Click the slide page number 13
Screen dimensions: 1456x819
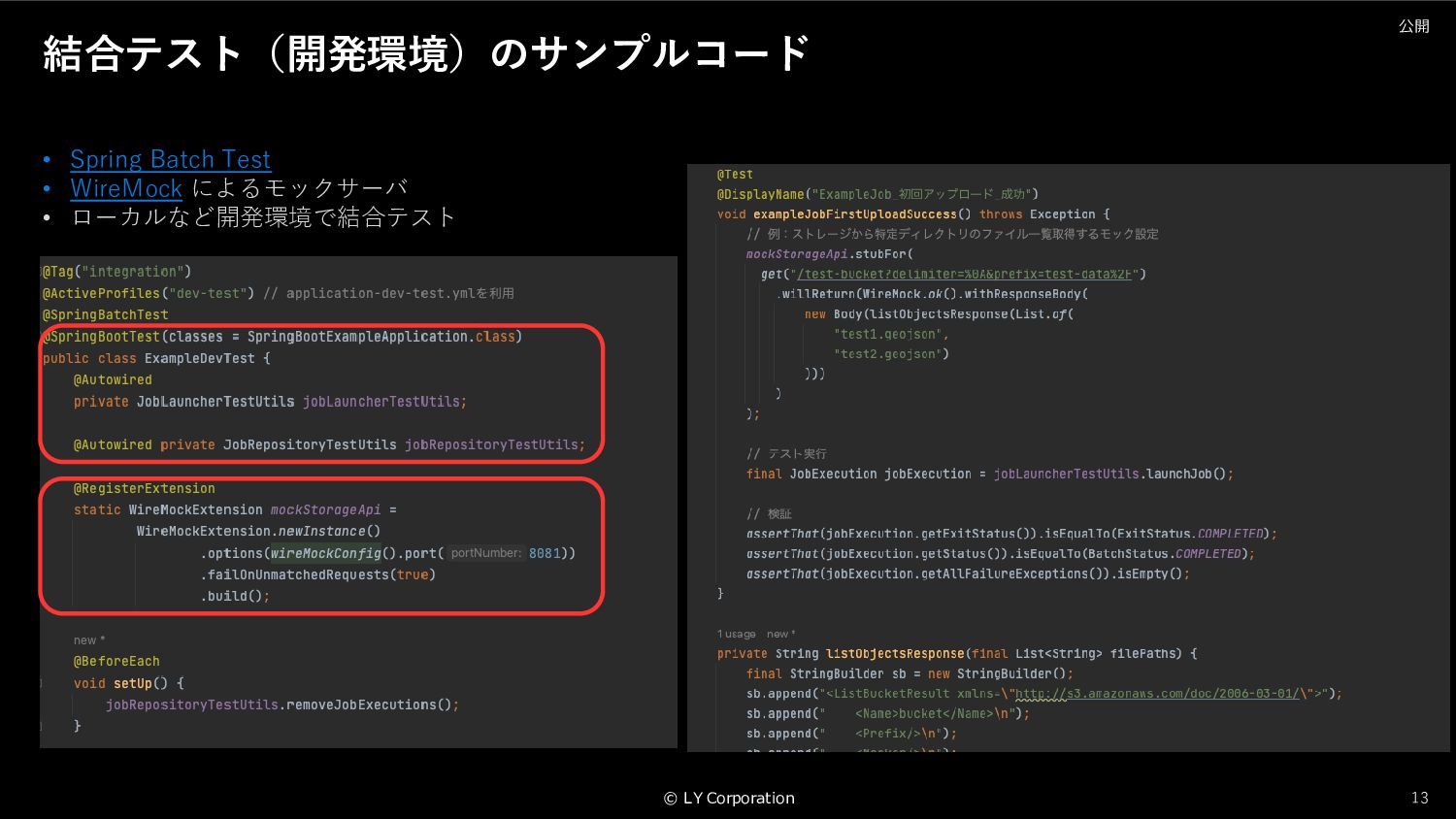[1419, 798]
